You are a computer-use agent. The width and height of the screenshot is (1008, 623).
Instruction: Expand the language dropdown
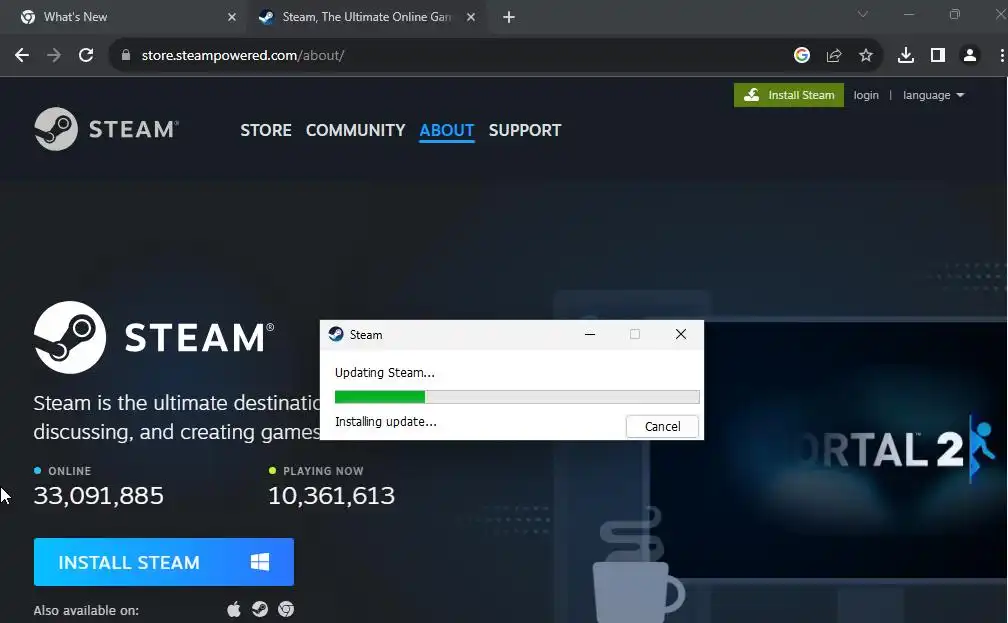click(x=933, y=95)
